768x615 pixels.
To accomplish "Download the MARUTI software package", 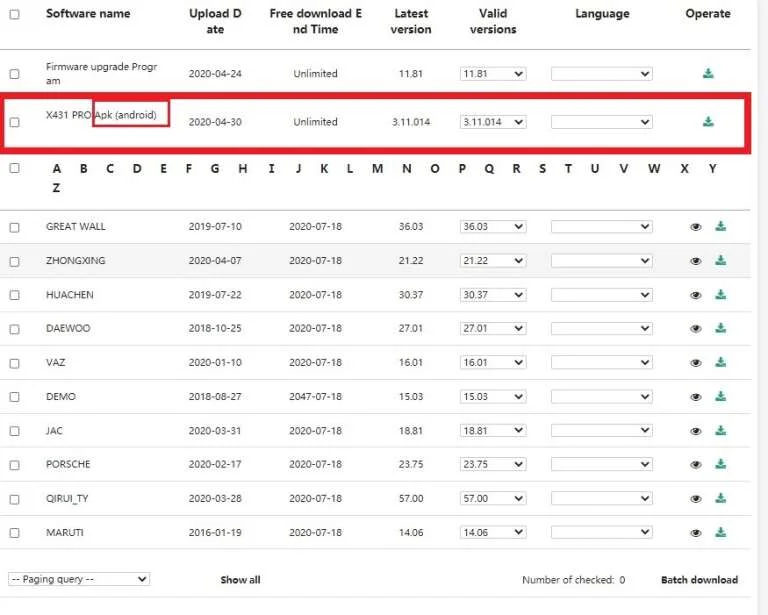I will [x=721, y=533].
